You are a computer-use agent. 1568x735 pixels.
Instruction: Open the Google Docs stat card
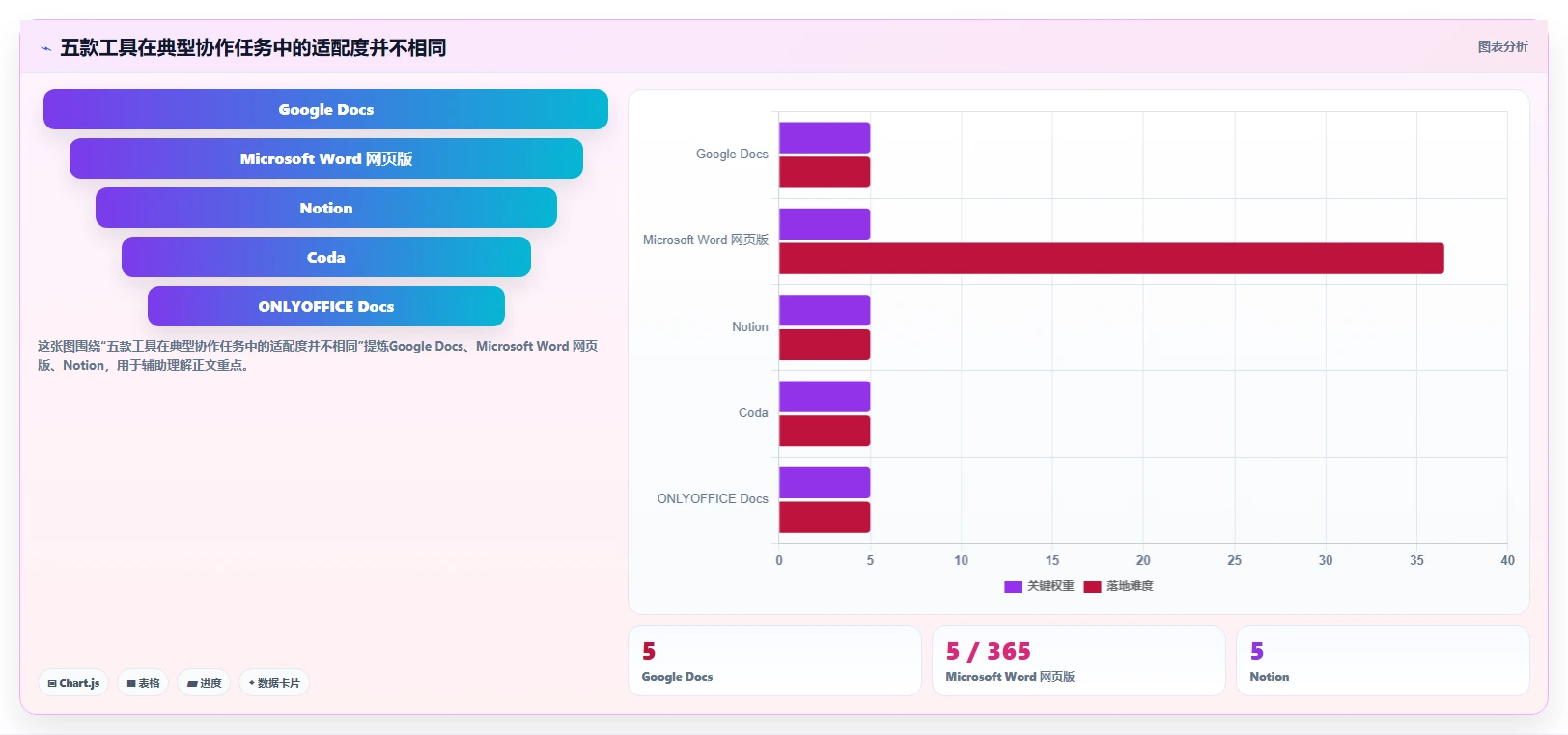tap(774, 661)
